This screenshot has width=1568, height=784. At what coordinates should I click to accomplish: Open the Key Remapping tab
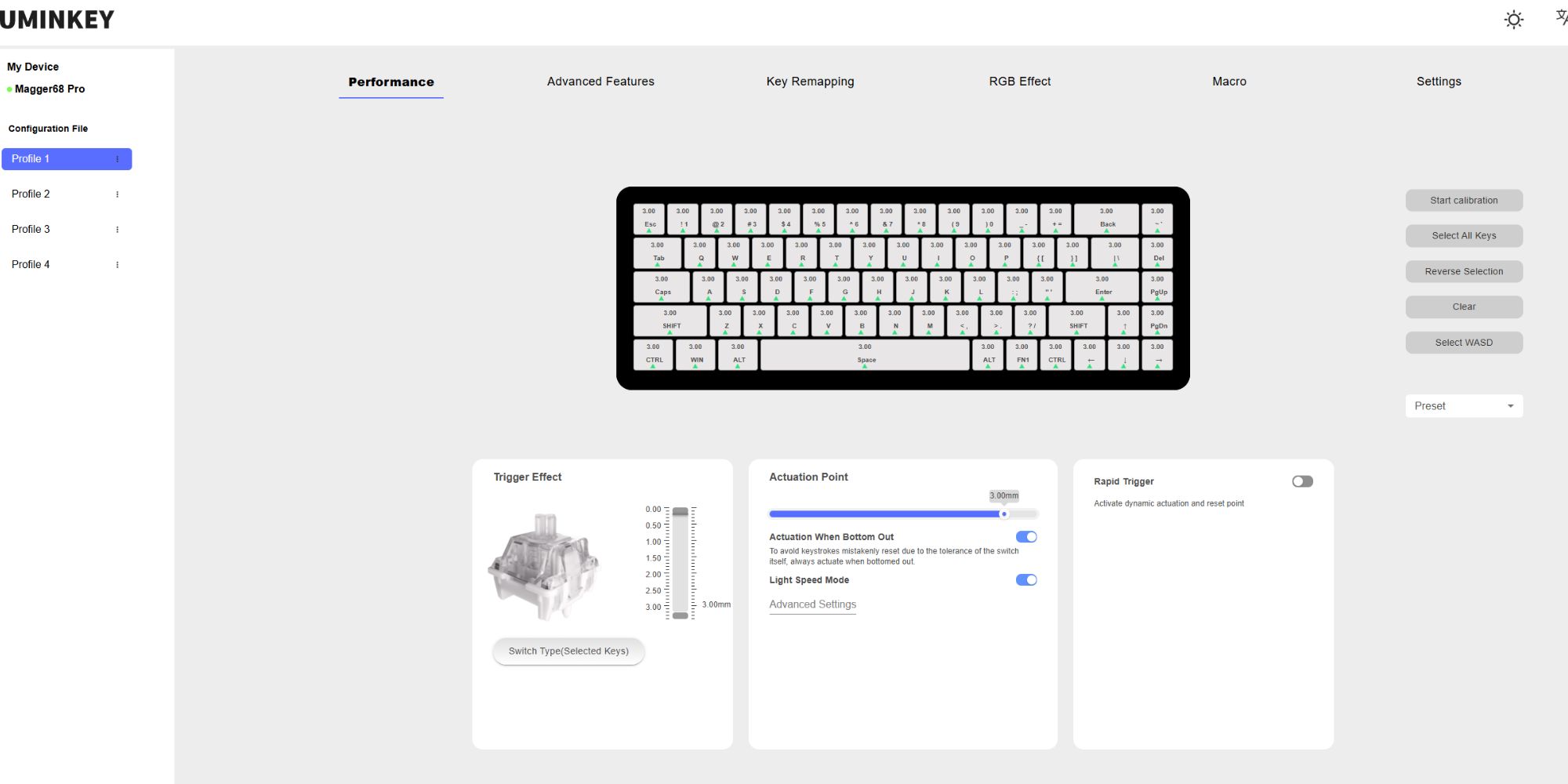(810, 82)
